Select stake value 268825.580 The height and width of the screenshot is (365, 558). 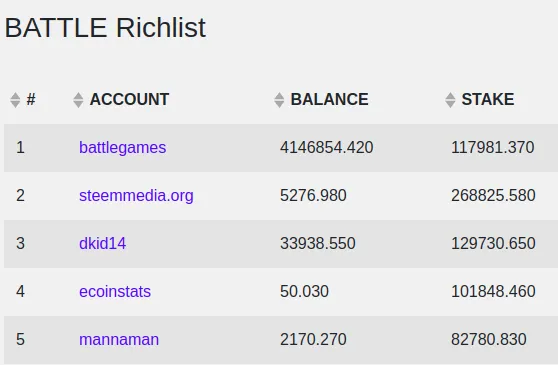(x=493, y=196)
